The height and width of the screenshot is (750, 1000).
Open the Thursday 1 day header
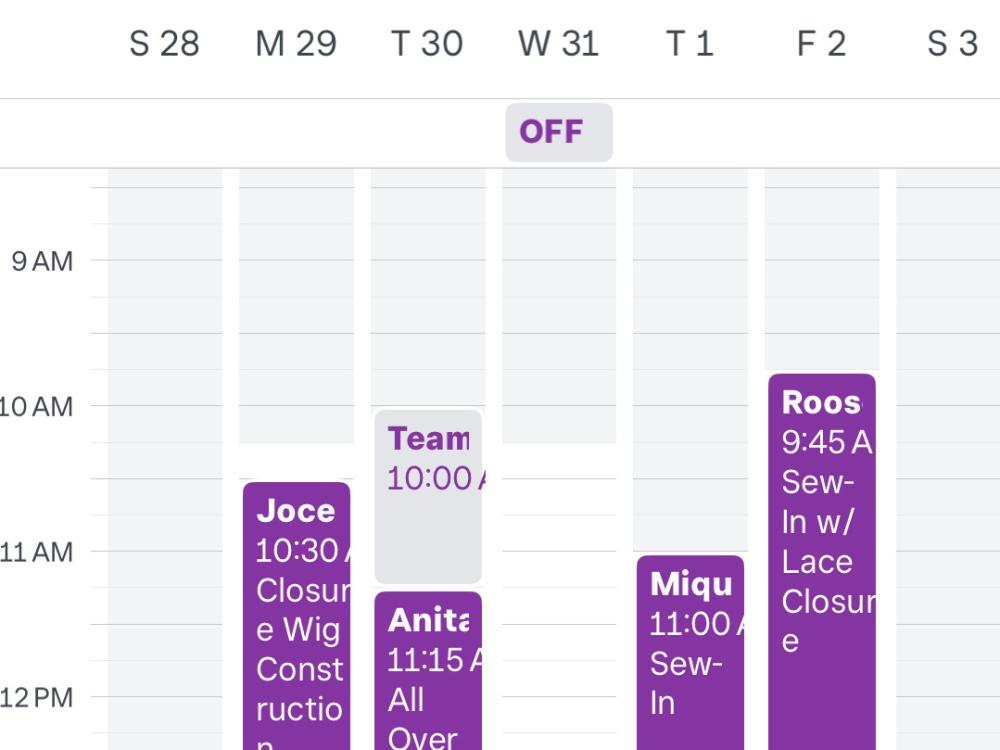(x=690, y=44)
